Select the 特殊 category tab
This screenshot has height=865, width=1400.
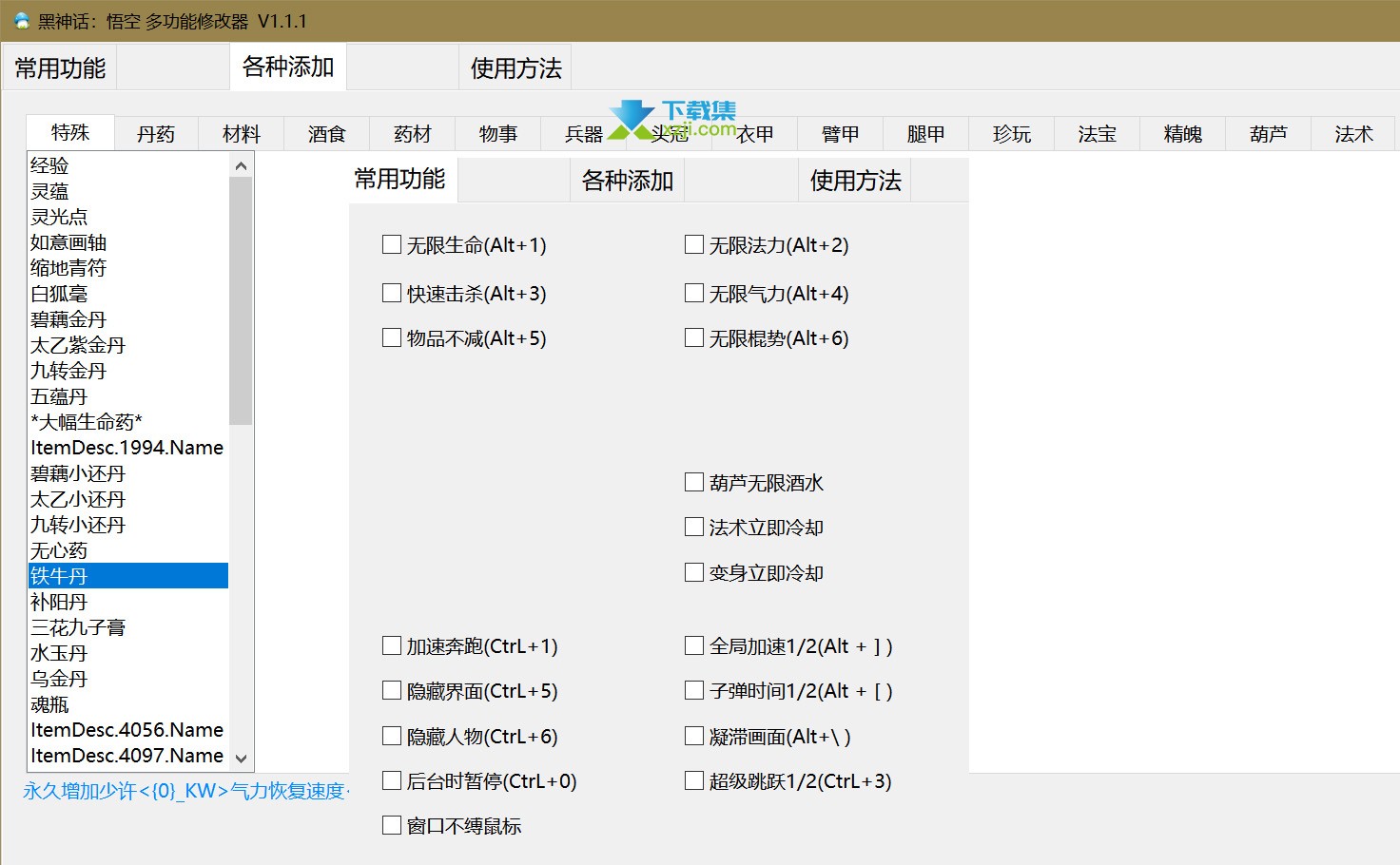[x=70, y=132]
